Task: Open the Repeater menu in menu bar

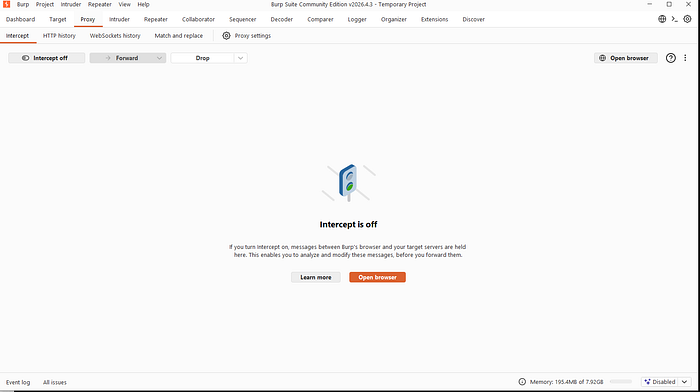Action: [x=100, y=4]
